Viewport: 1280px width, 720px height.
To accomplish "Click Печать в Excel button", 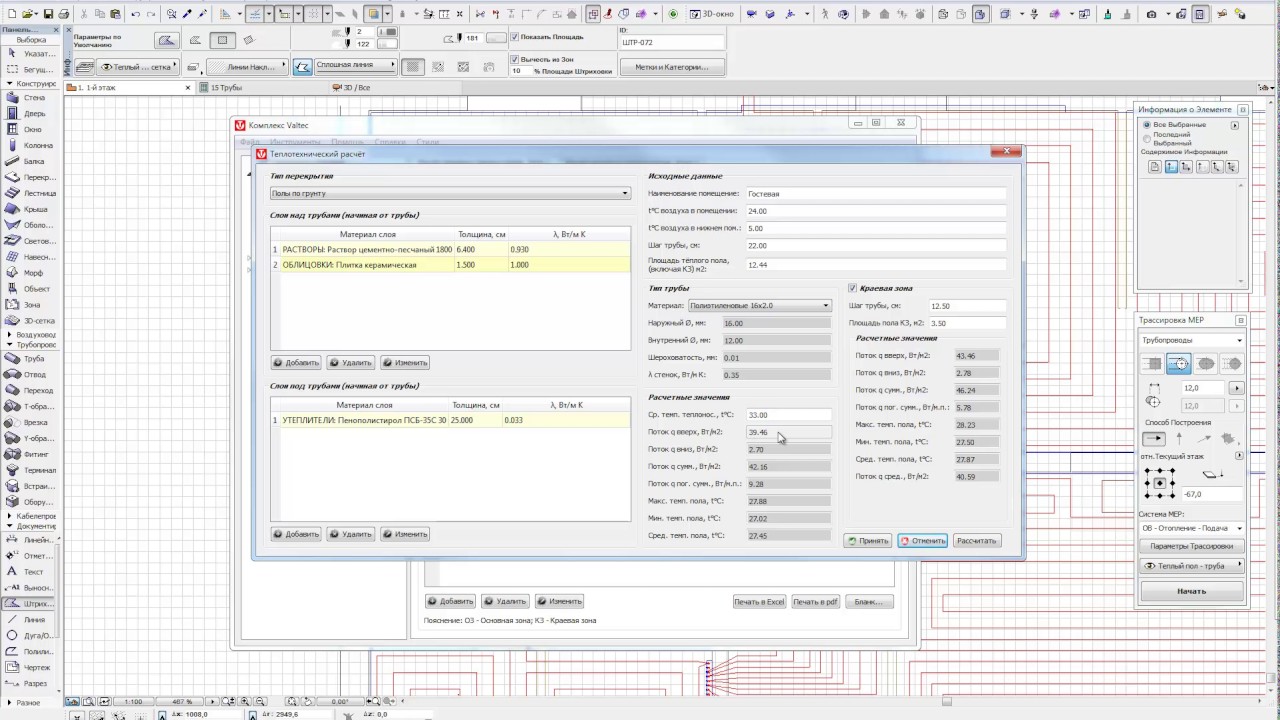I will tap(759, 602).
